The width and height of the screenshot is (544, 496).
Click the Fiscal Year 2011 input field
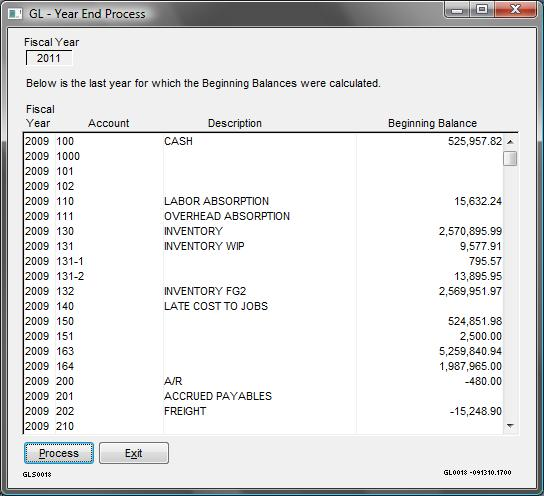point(49,58)
